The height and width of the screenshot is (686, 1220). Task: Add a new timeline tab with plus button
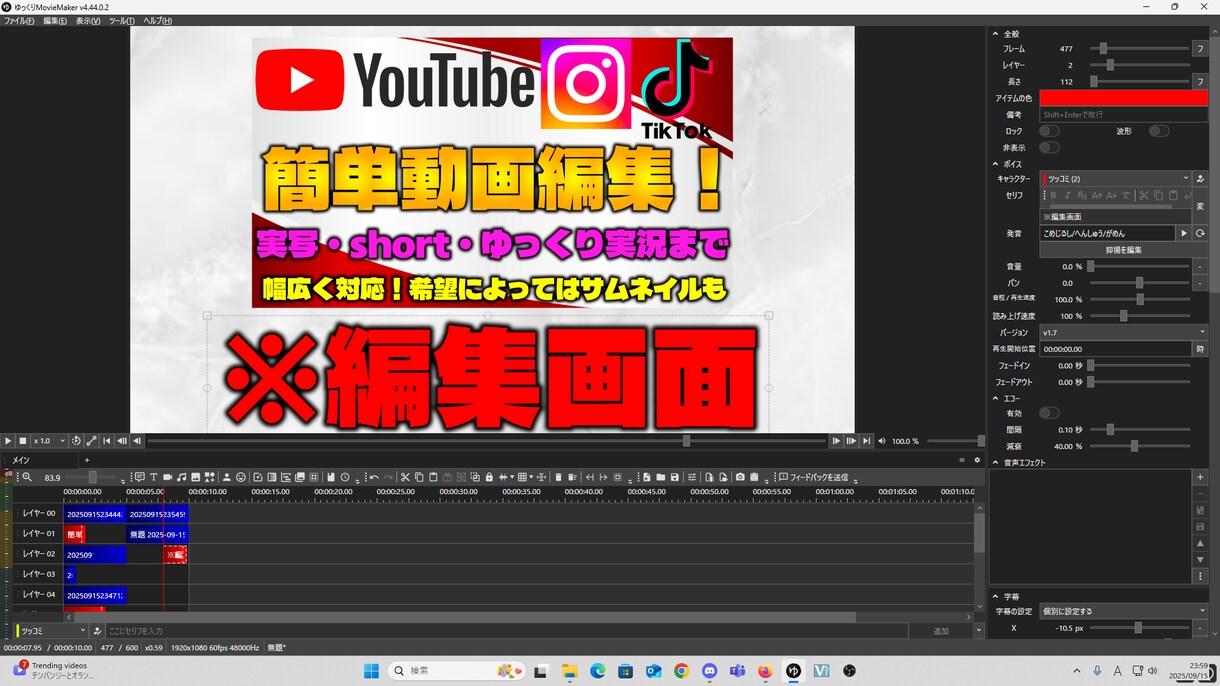tap(87, 460)
